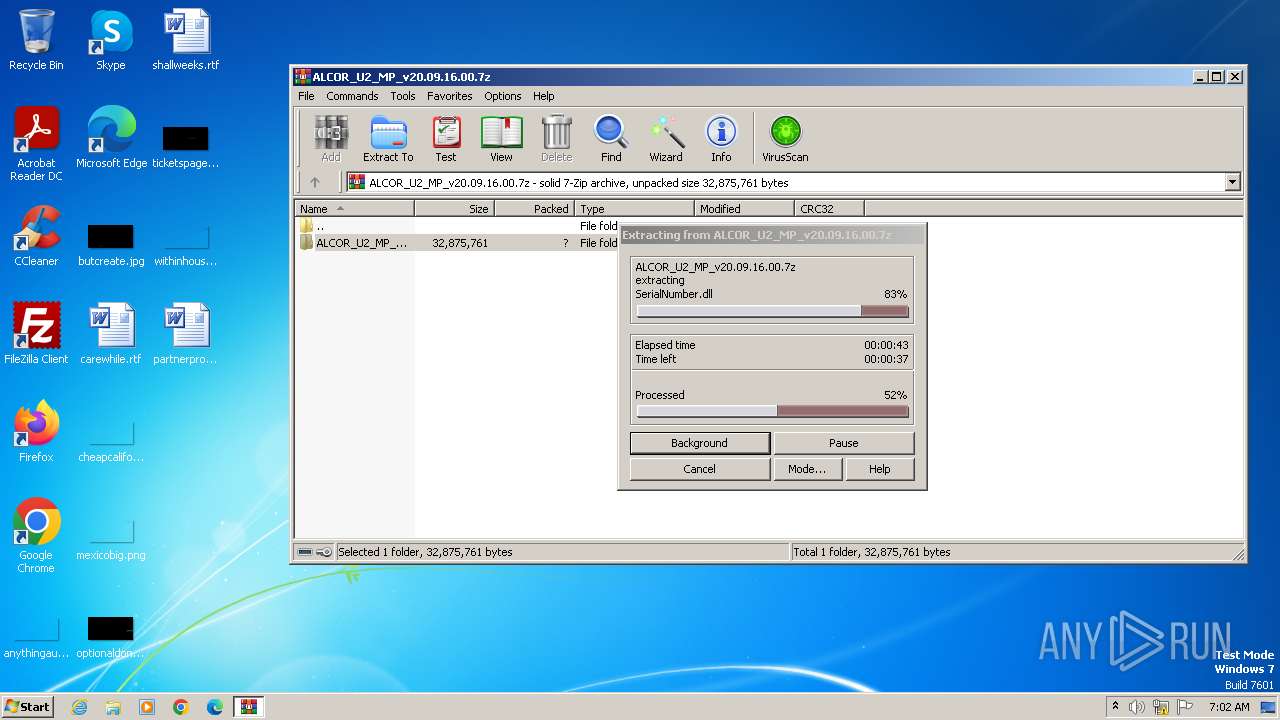1280x720 pixels.
Task: Sort file list by Name column
Action: click(354, 209)
